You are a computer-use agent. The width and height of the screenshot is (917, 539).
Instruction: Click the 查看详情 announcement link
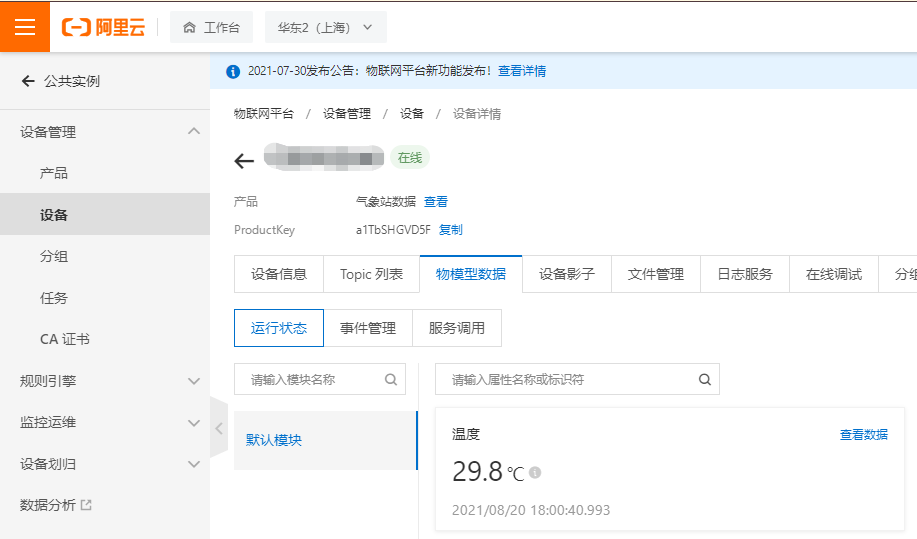coord(522,71)
